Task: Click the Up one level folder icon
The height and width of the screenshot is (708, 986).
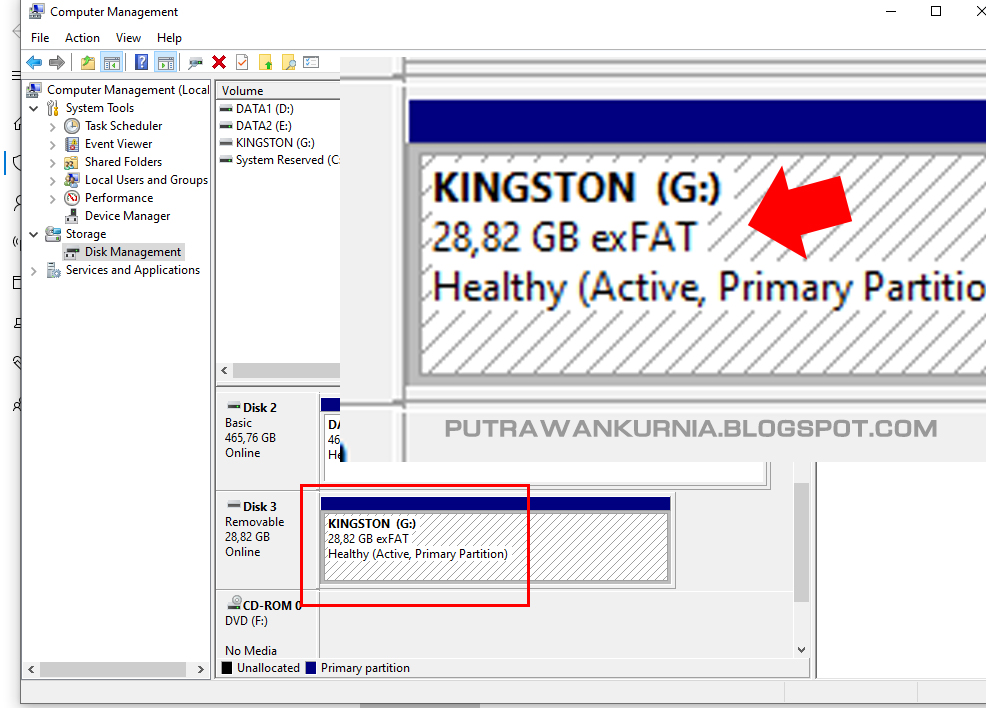Action: [88, 62]
